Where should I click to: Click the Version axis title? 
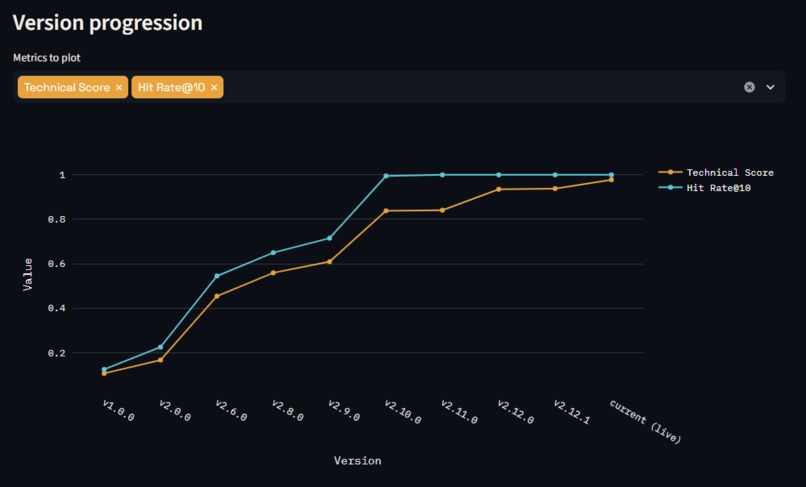point(358,461)
